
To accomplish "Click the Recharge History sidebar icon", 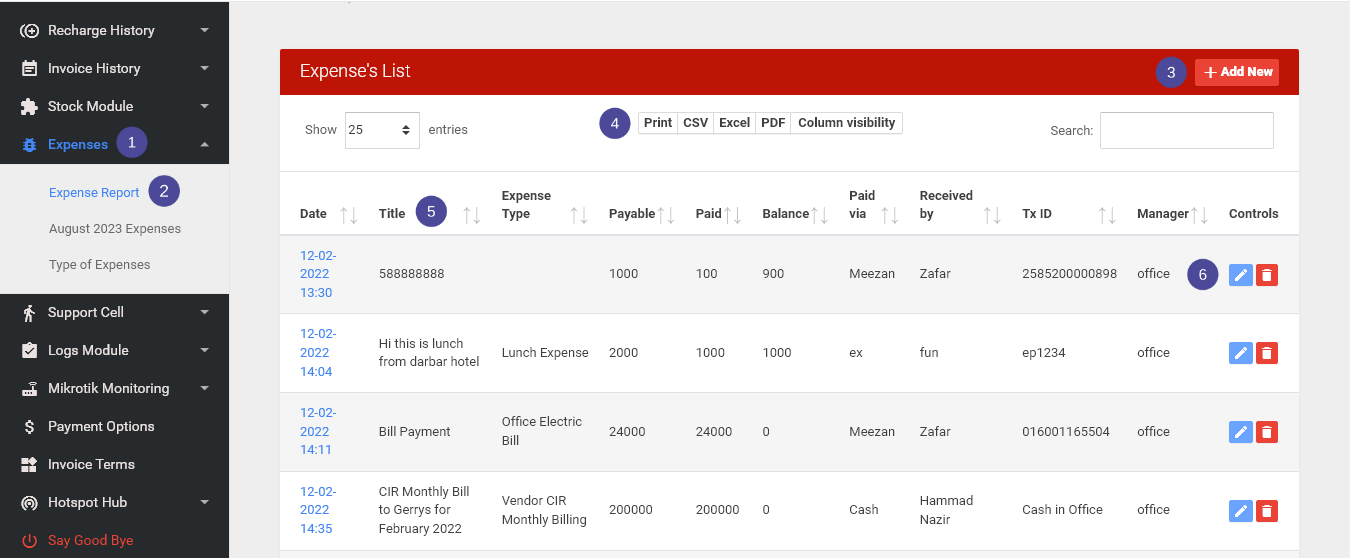I will click(x=29, y=31).
